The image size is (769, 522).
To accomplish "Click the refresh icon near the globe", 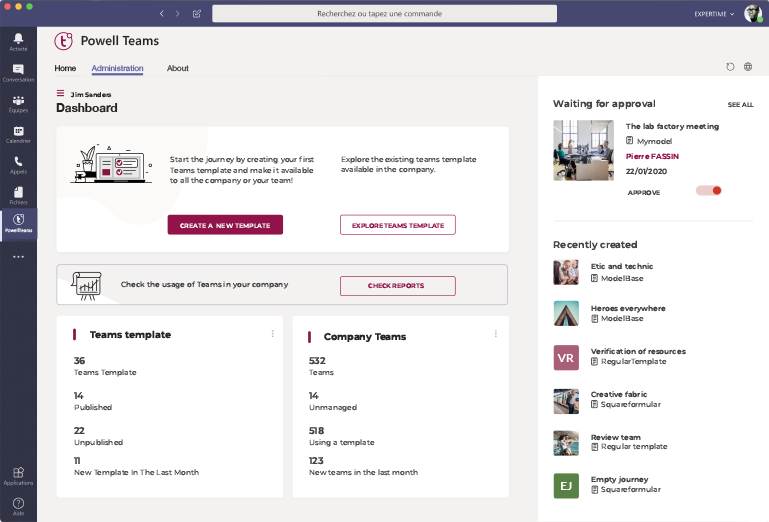I will pos(730,67).
